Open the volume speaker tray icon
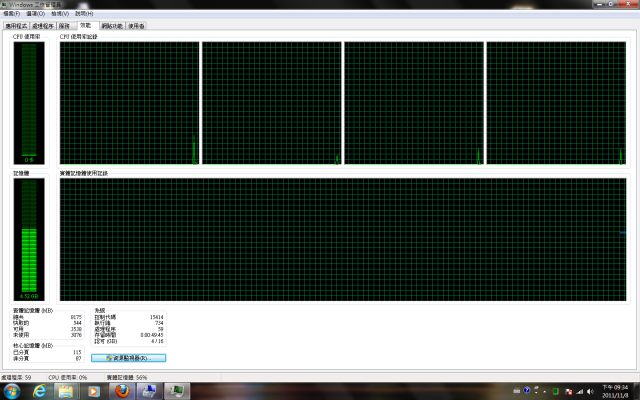Image resolution: width=640 pixels, height=400 pixels. click(x=590, y=392)
